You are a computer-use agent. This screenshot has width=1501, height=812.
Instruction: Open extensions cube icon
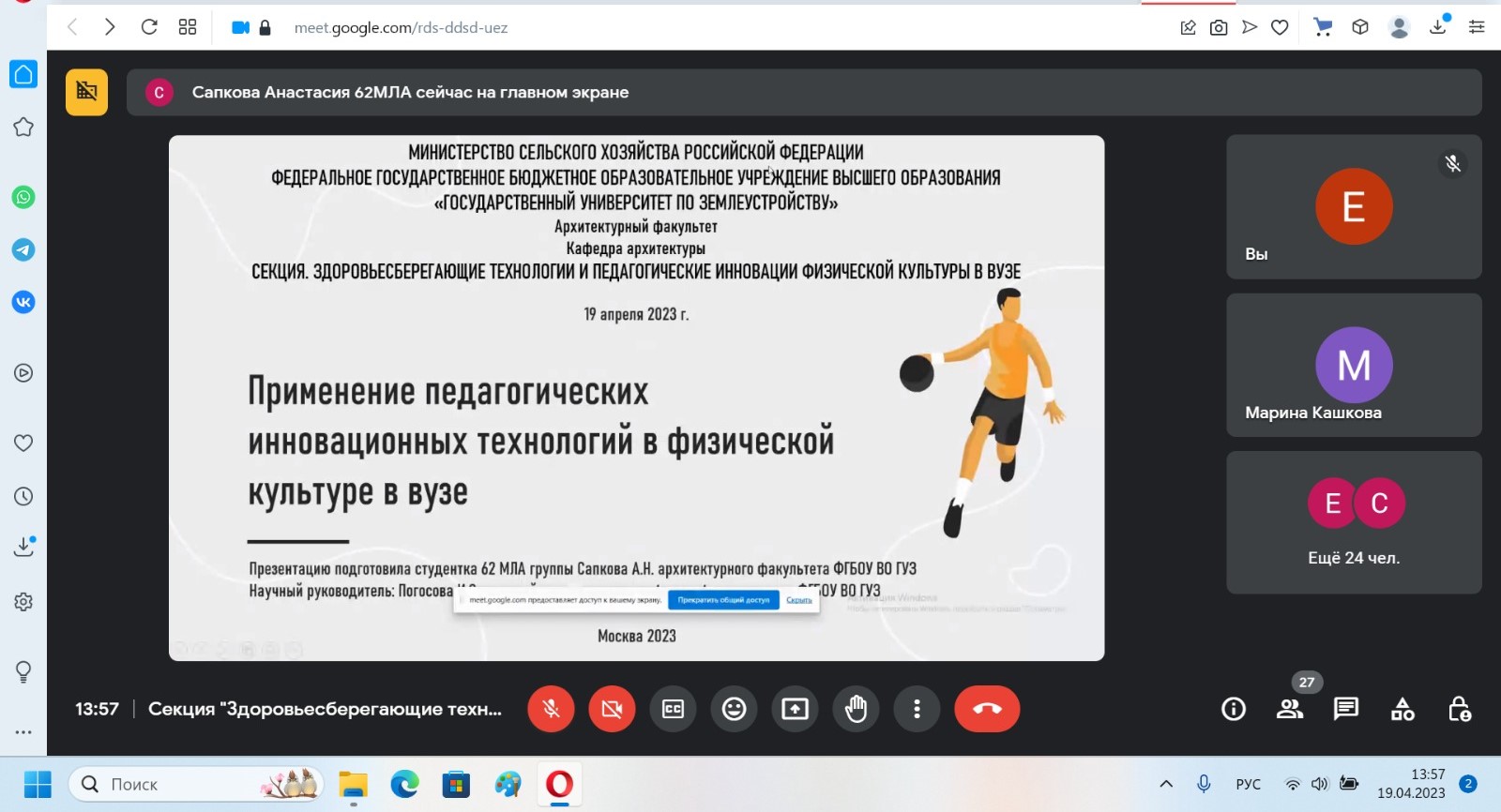pyautogui.click(x=1360, y=27)
